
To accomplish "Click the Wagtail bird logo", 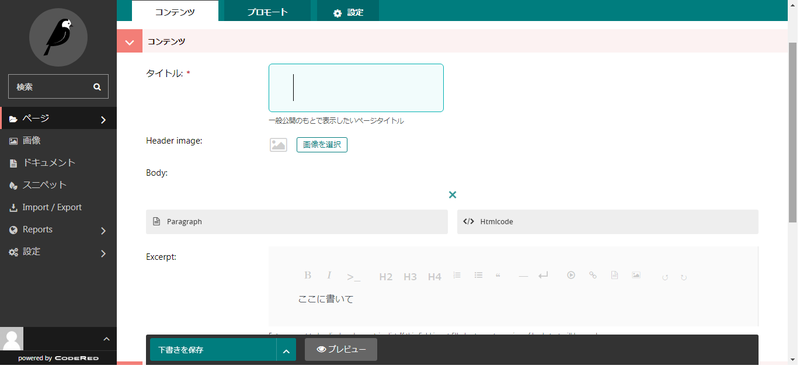I will pyautogui.click(x=58, y=37).
